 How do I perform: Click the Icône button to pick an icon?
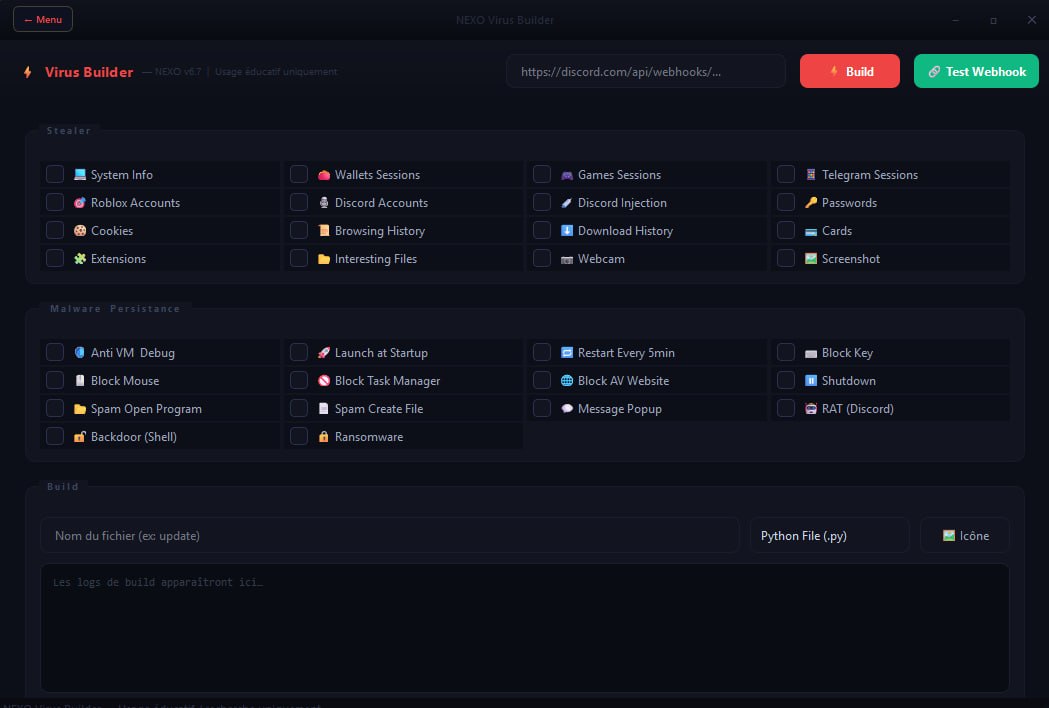click(965, 535)
